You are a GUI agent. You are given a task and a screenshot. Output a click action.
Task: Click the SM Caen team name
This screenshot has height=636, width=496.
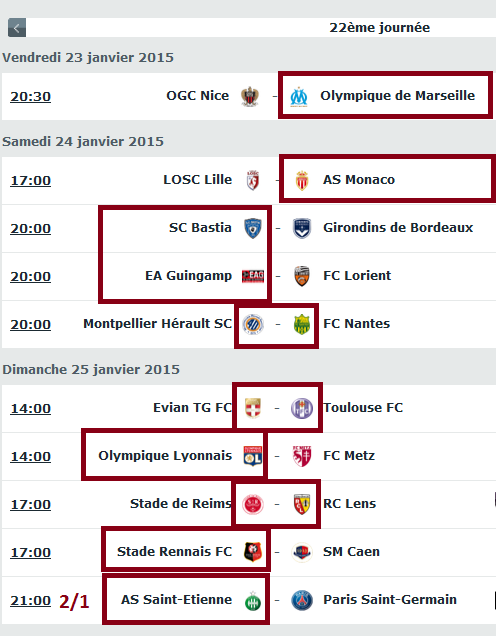tap(351, 552)
